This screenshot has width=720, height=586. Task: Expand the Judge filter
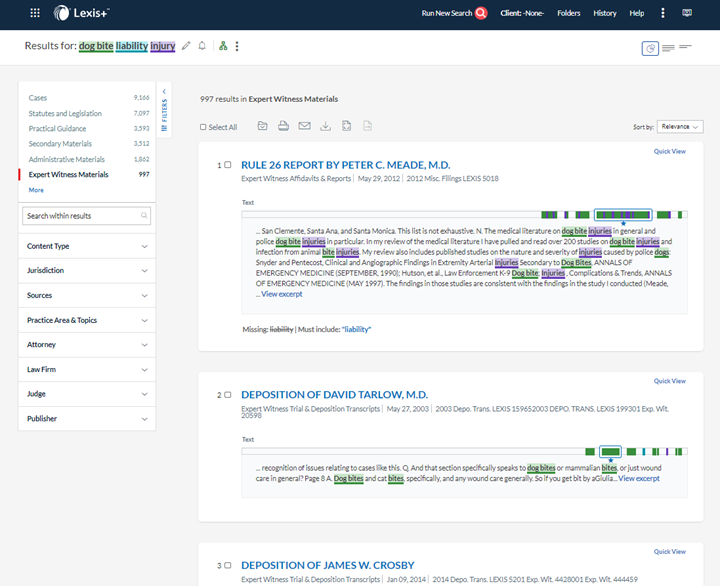[x=87, y=394]
